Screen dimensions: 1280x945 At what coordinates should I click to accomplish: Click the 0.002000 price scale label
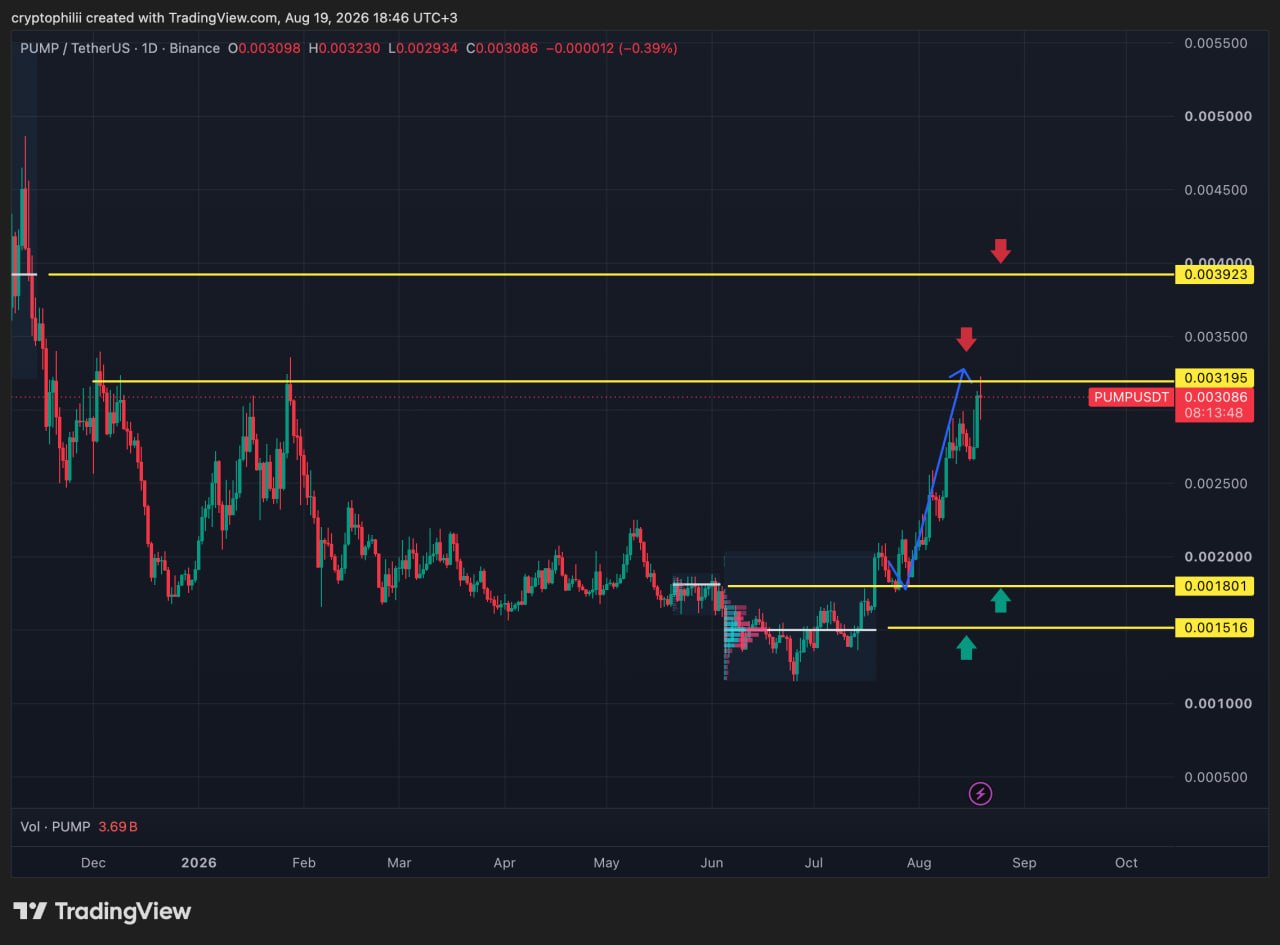pos(1217,557)
